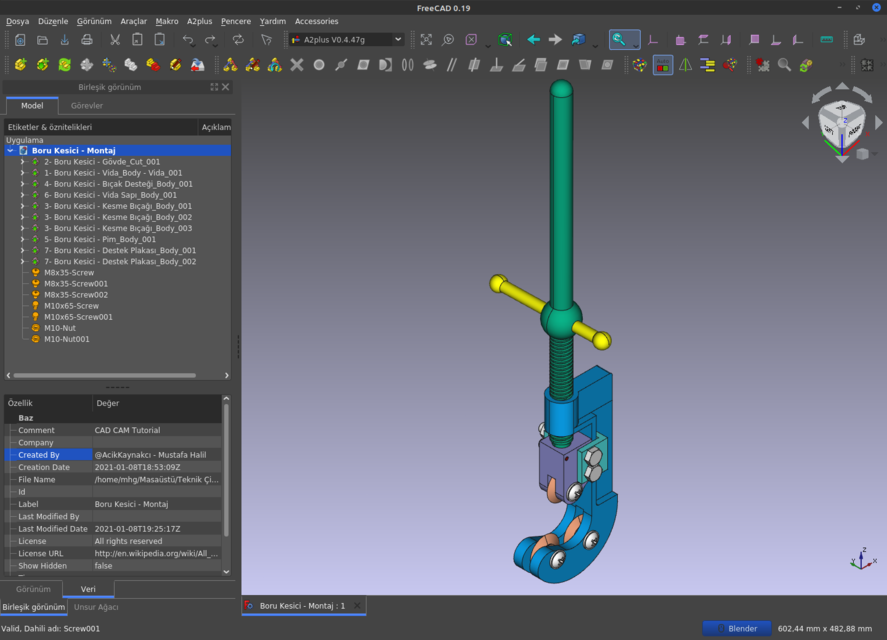Screen dimensions: 887x640
Task: Click the Blender button in the taskbar
Action: (737, 628)
